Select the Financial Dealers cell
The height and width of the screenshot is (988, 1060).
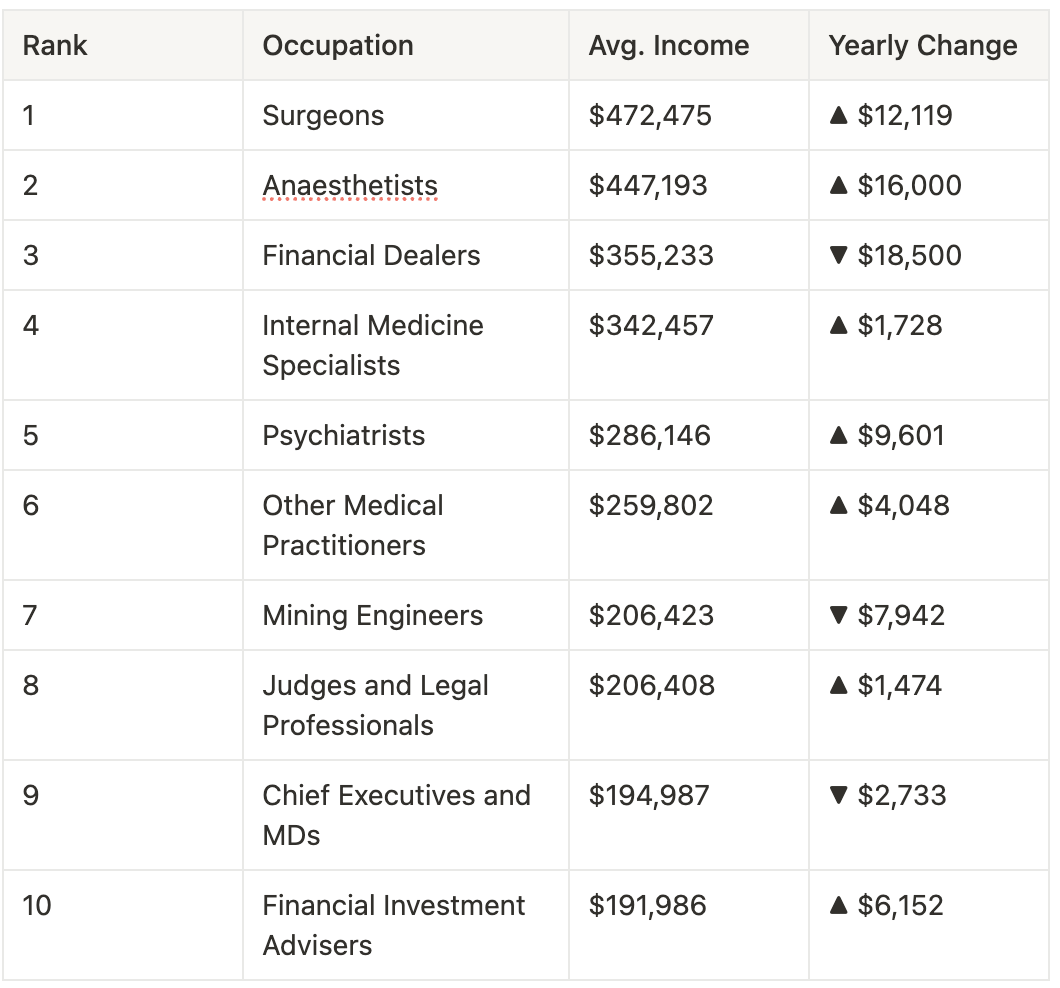tap(371, 256)
